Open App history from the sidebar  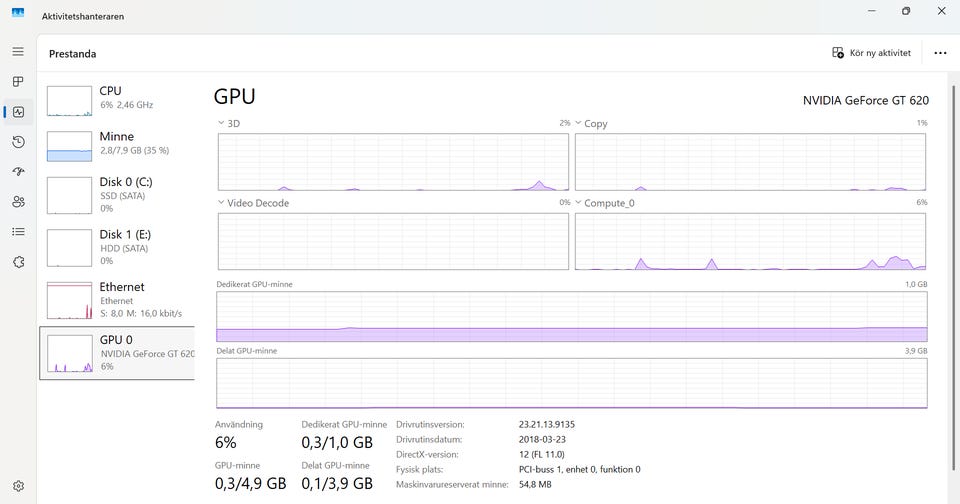pyautogui.click(x=18, y=142)
